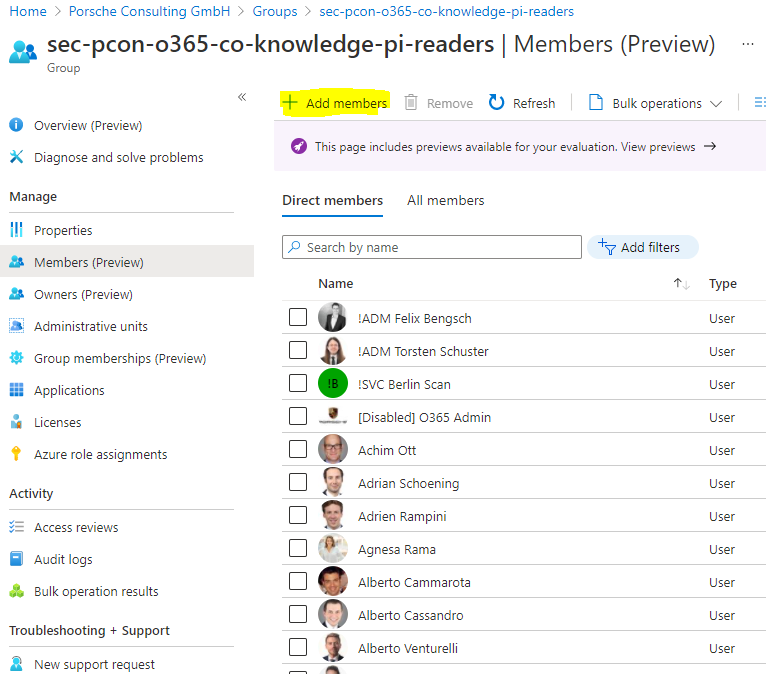Open Properties from the sidebar

point(63,230)
